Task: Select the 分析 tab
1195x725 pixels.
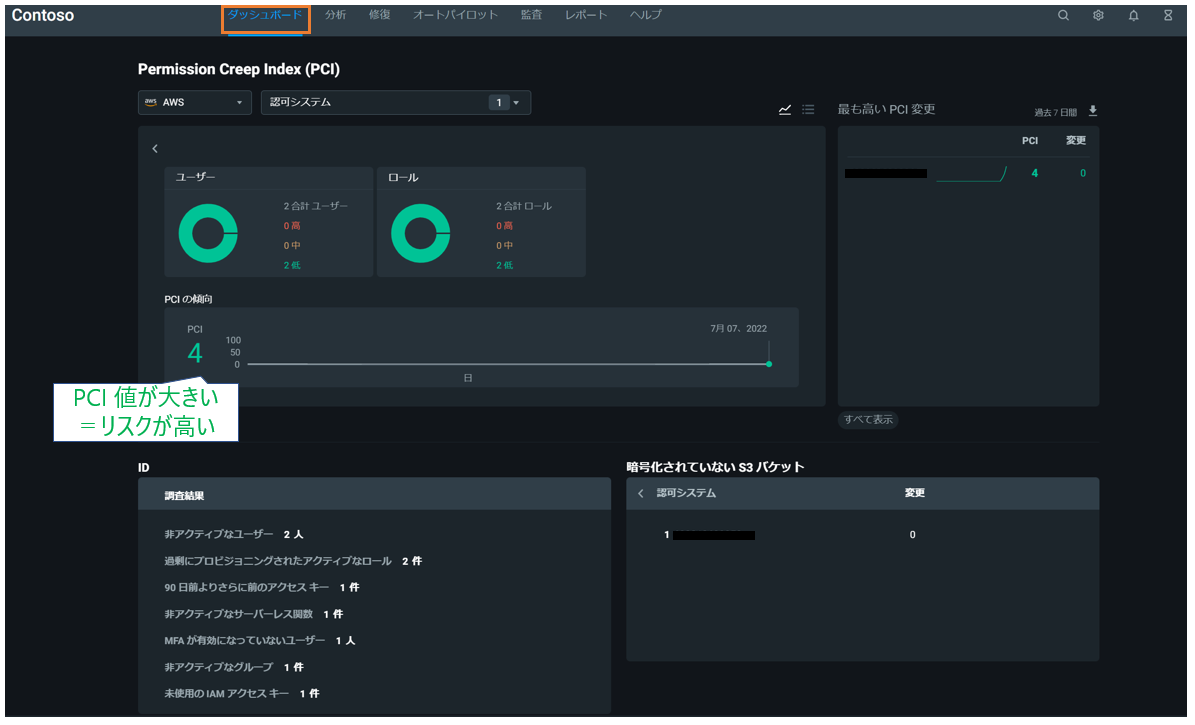Action: (x=335, y=15)
